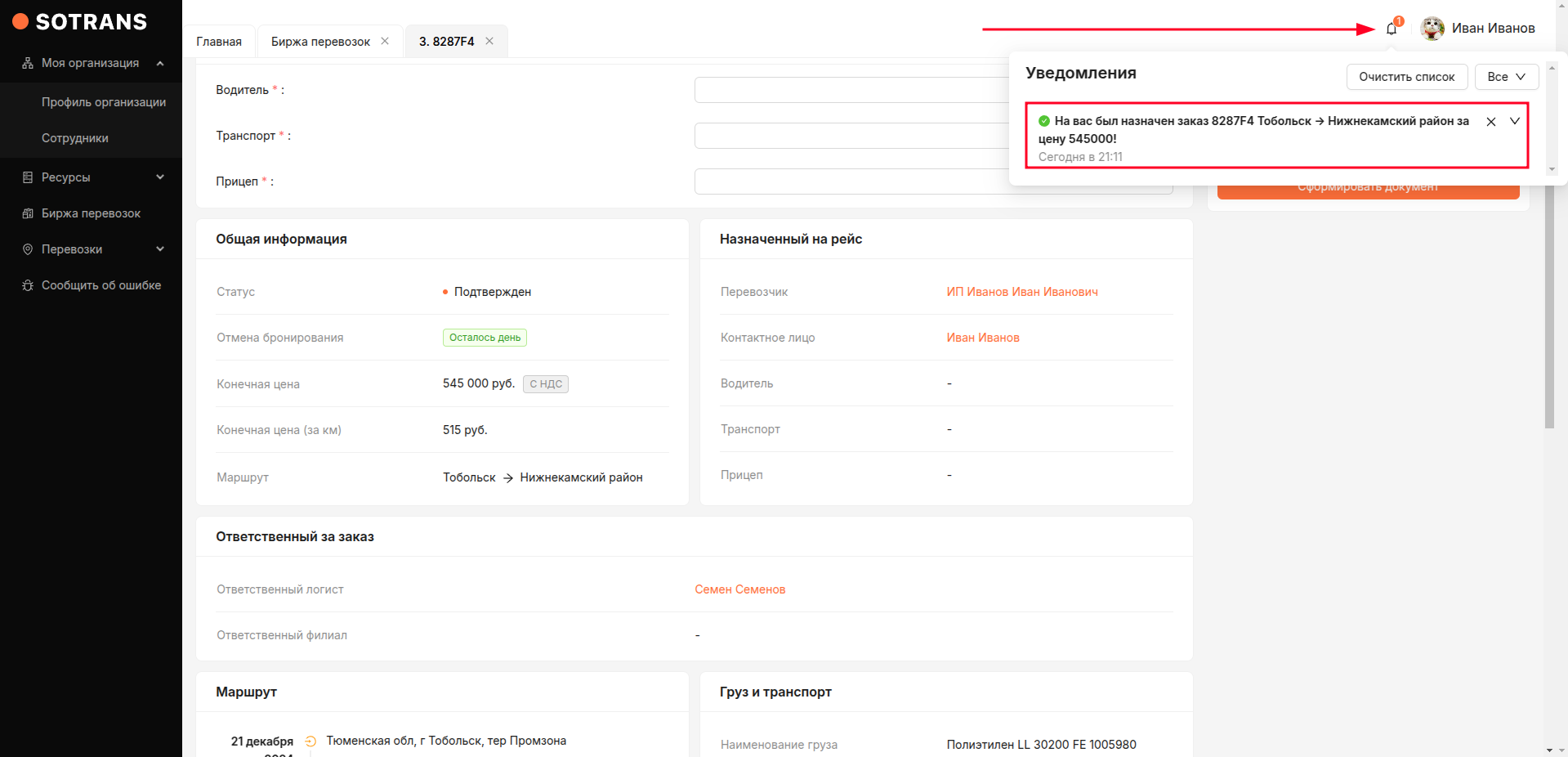The width and height of the screenshot is (1568, 757).
Task: Close the 3. 8287F4 tab
Action: click(489, 41)
